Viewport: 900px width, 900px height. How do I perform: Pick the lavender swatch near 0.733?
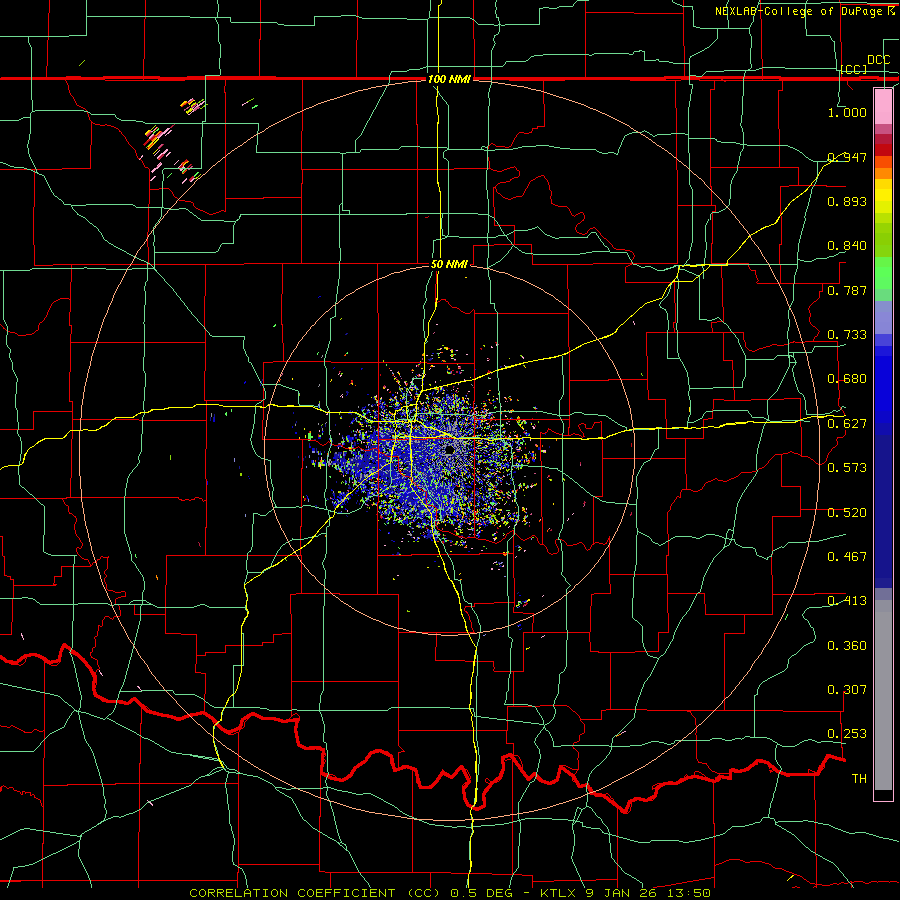point(883,317)
